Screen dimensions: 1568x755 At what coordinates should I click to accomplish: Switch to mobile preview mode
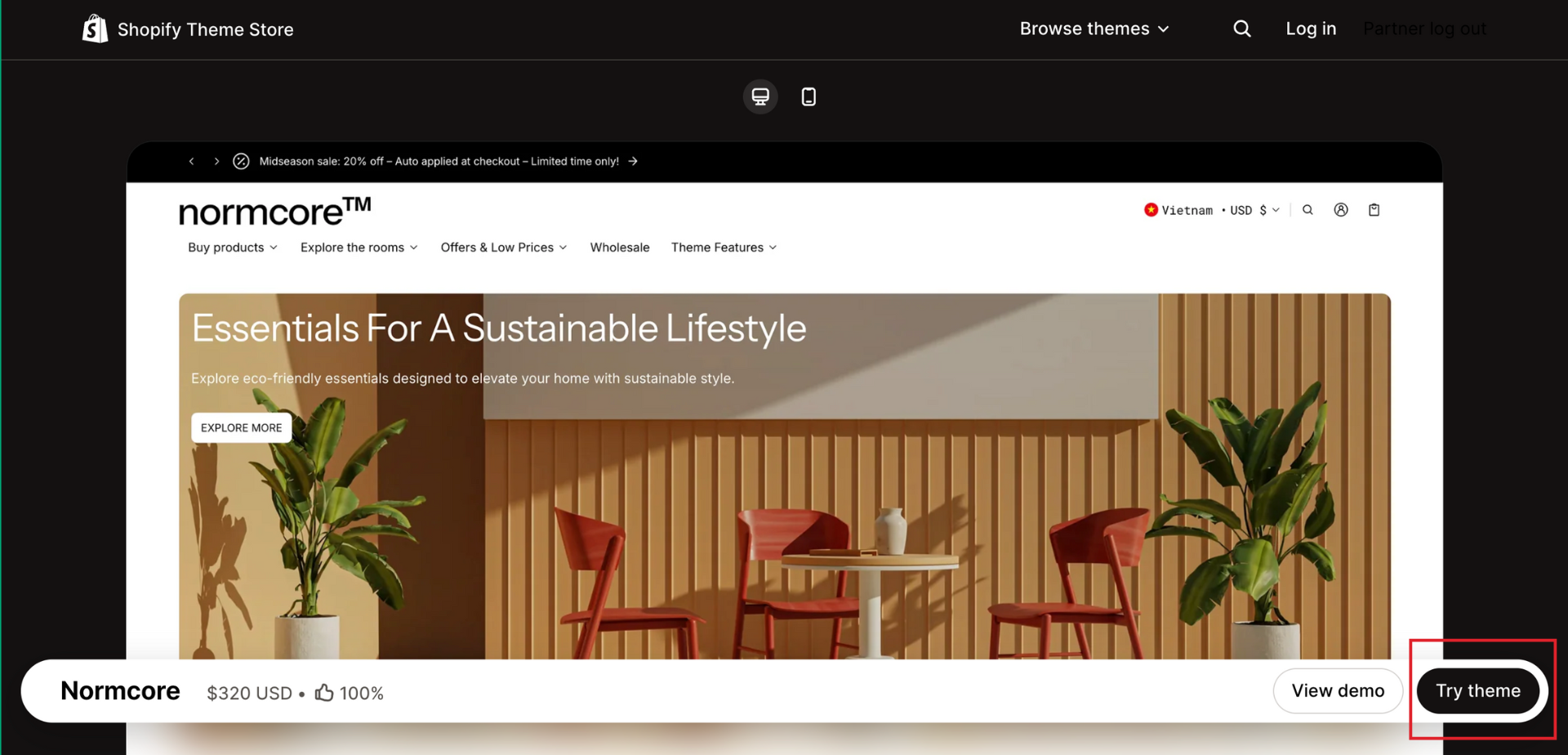tap(808, 96)
